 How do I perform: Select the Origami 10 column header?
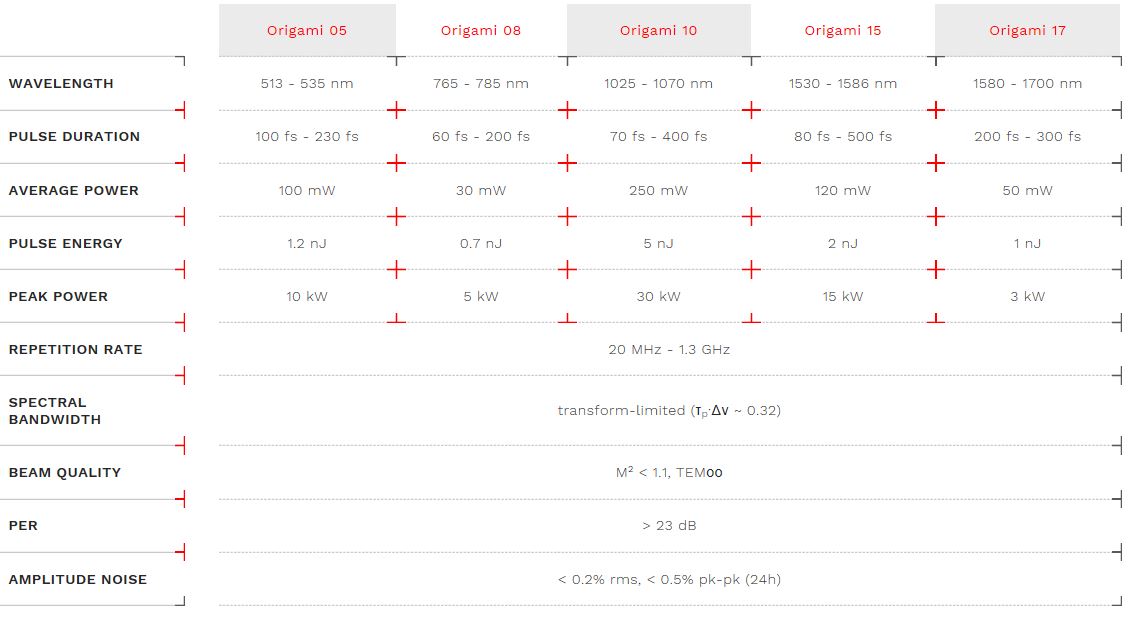(659, 30)
